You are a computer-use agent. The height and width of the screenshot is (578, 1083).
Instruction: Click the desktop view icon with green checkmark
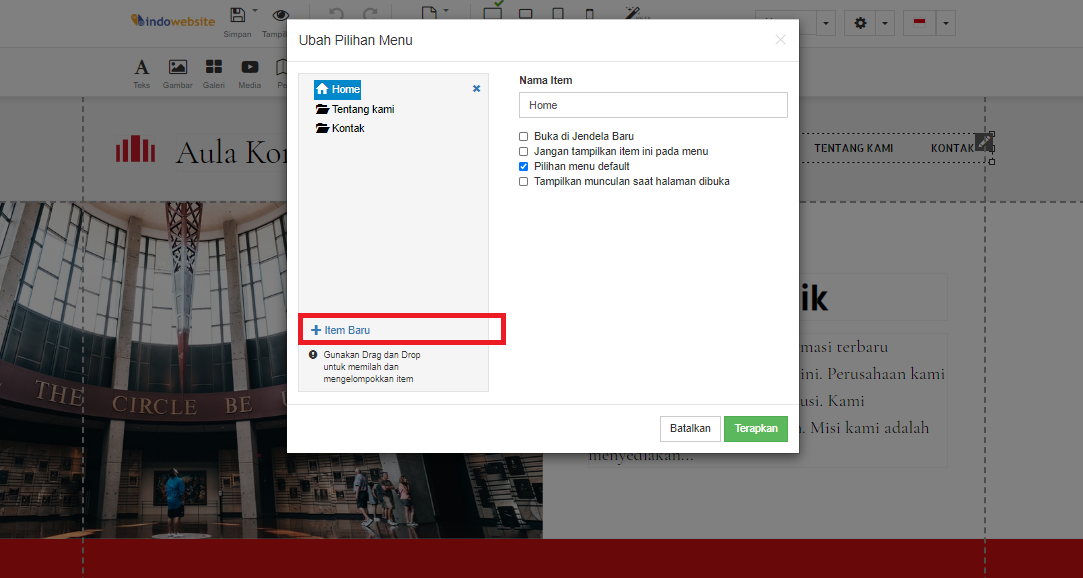coord(492,13)
